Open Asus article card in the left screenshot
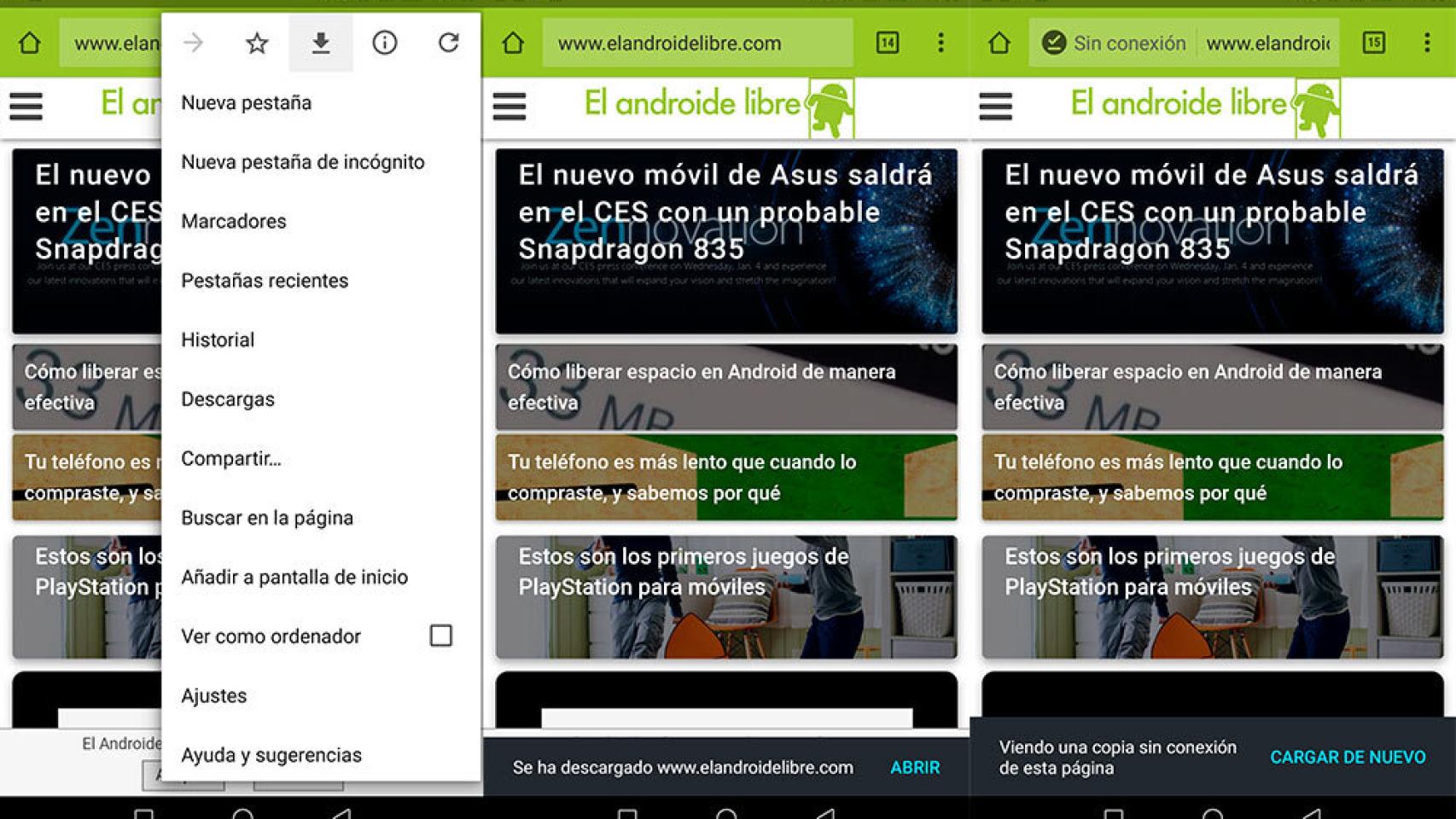This screenshot has width=1456, height=819. [x=87, y=241]
